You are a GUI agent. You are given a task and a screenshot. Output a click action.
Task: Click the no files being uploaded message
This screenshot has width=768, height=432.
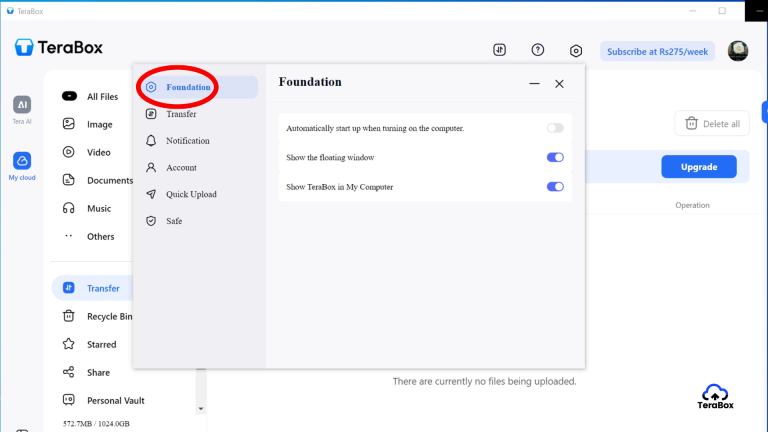pos(484,381)
